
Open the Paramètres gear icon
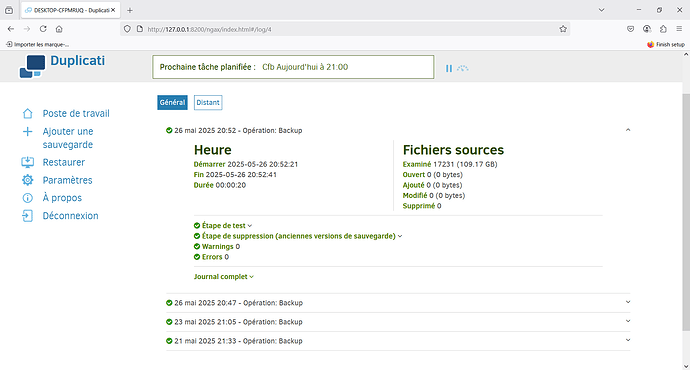27,180
